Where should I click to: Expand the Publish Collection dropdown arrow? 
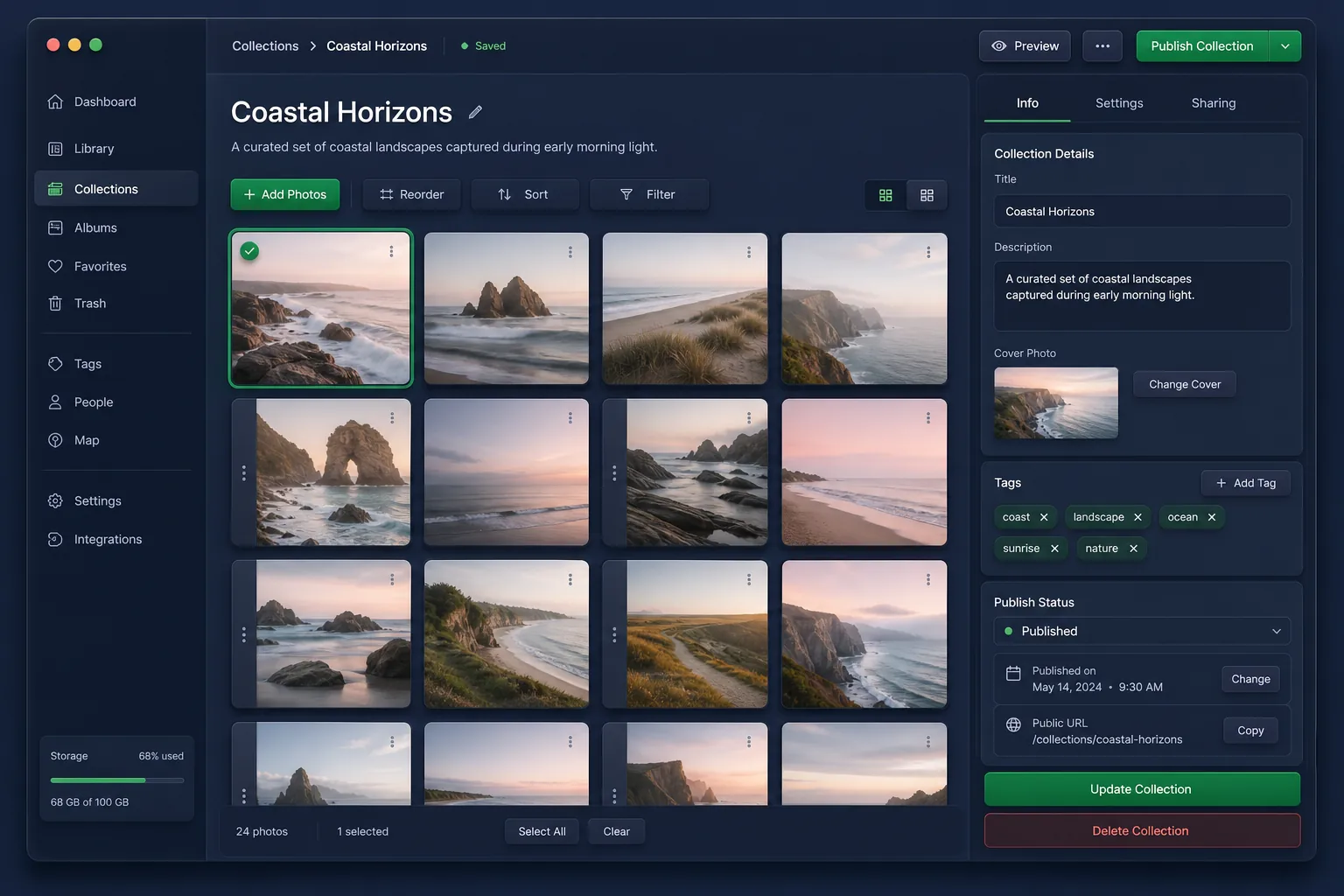[x=1284, y=46]
